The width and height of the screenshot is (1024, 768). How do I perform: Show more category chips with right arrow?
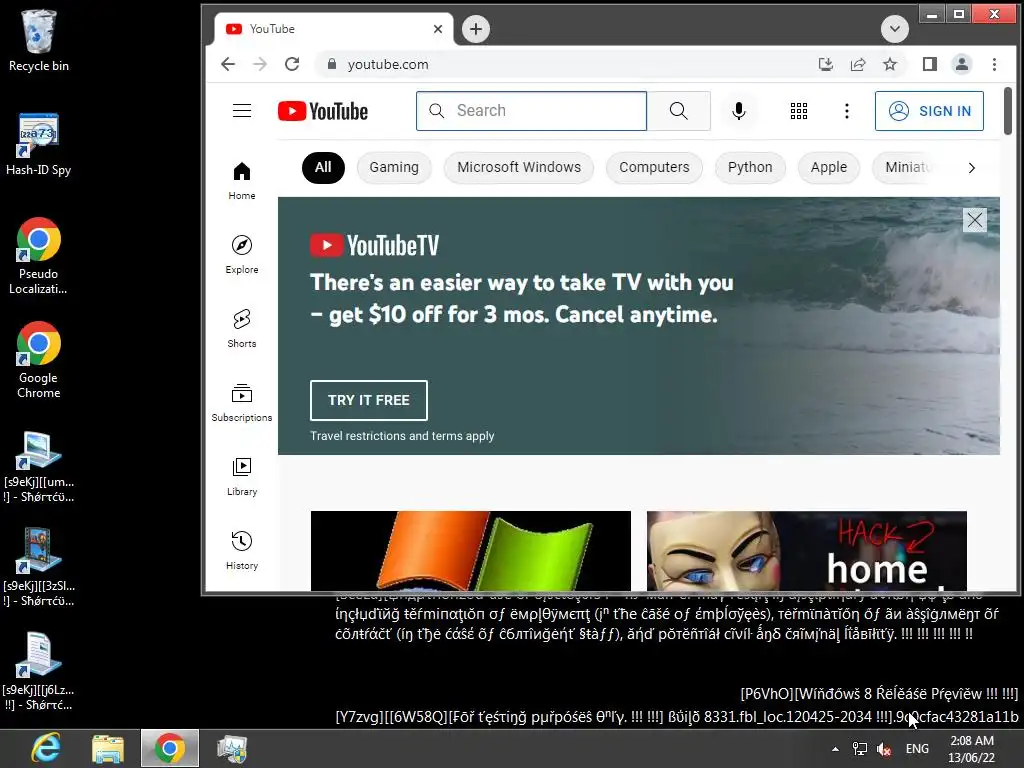click(x=971, y=168)
